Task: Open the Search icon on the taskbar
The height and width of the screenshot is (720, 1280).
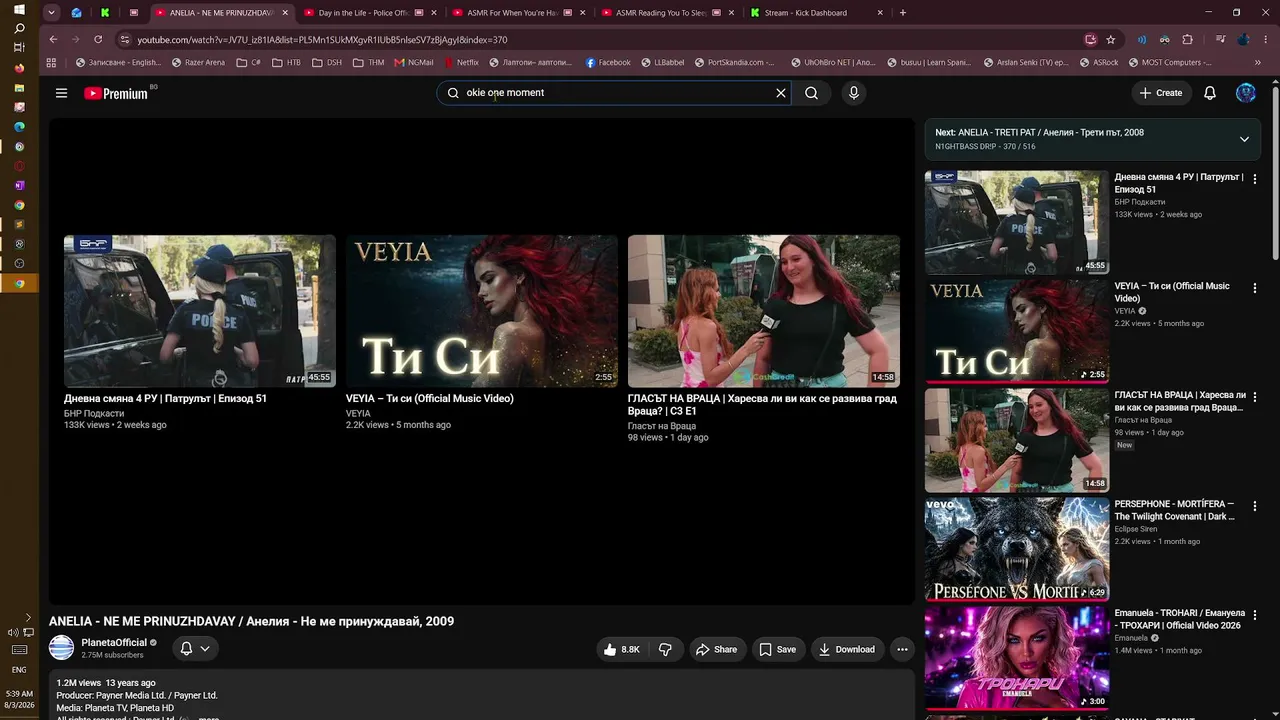Action: pos(19,28)
